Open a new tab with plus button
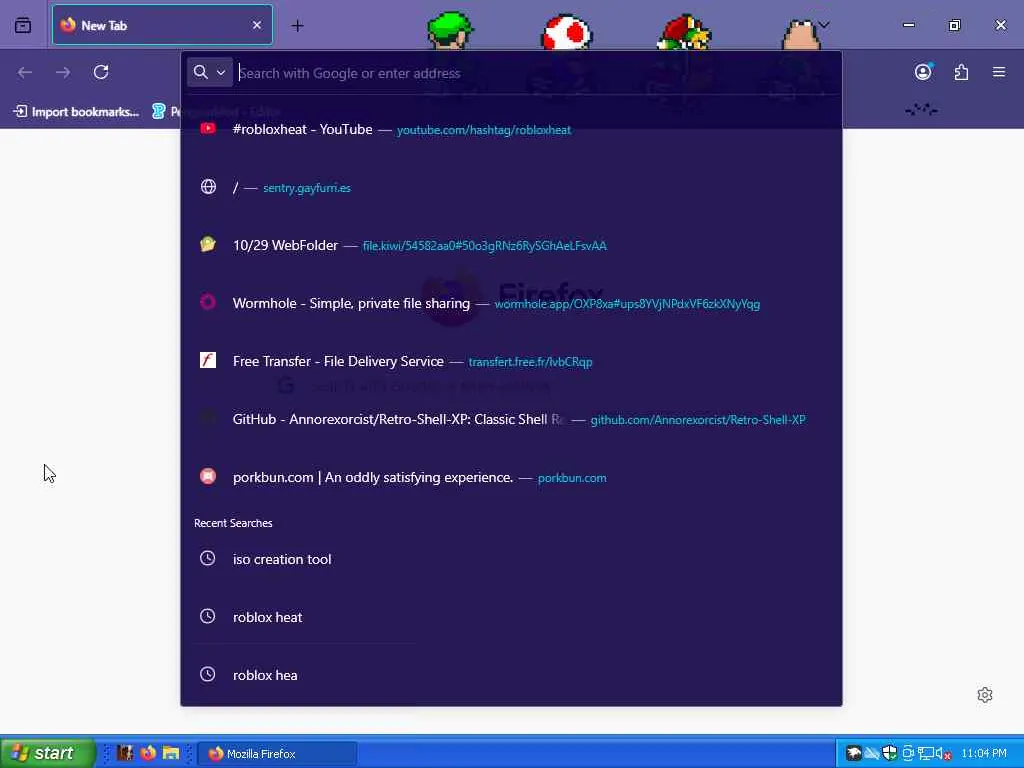This screenshot has height=768, width=1024. click(297, 25)
